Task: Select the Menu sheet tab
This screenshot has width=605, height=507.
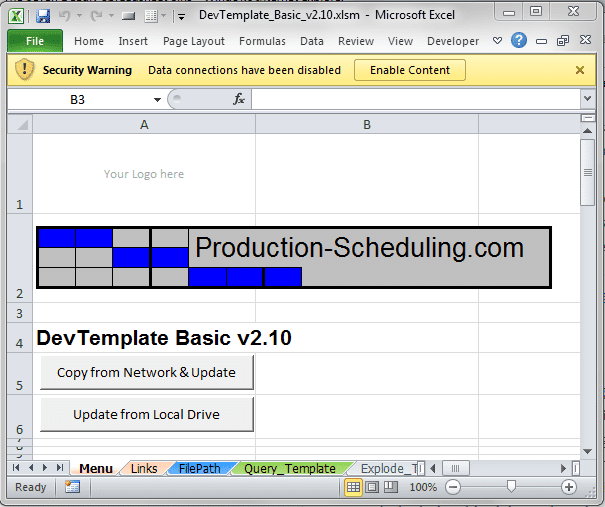Action: click(96, 468)
